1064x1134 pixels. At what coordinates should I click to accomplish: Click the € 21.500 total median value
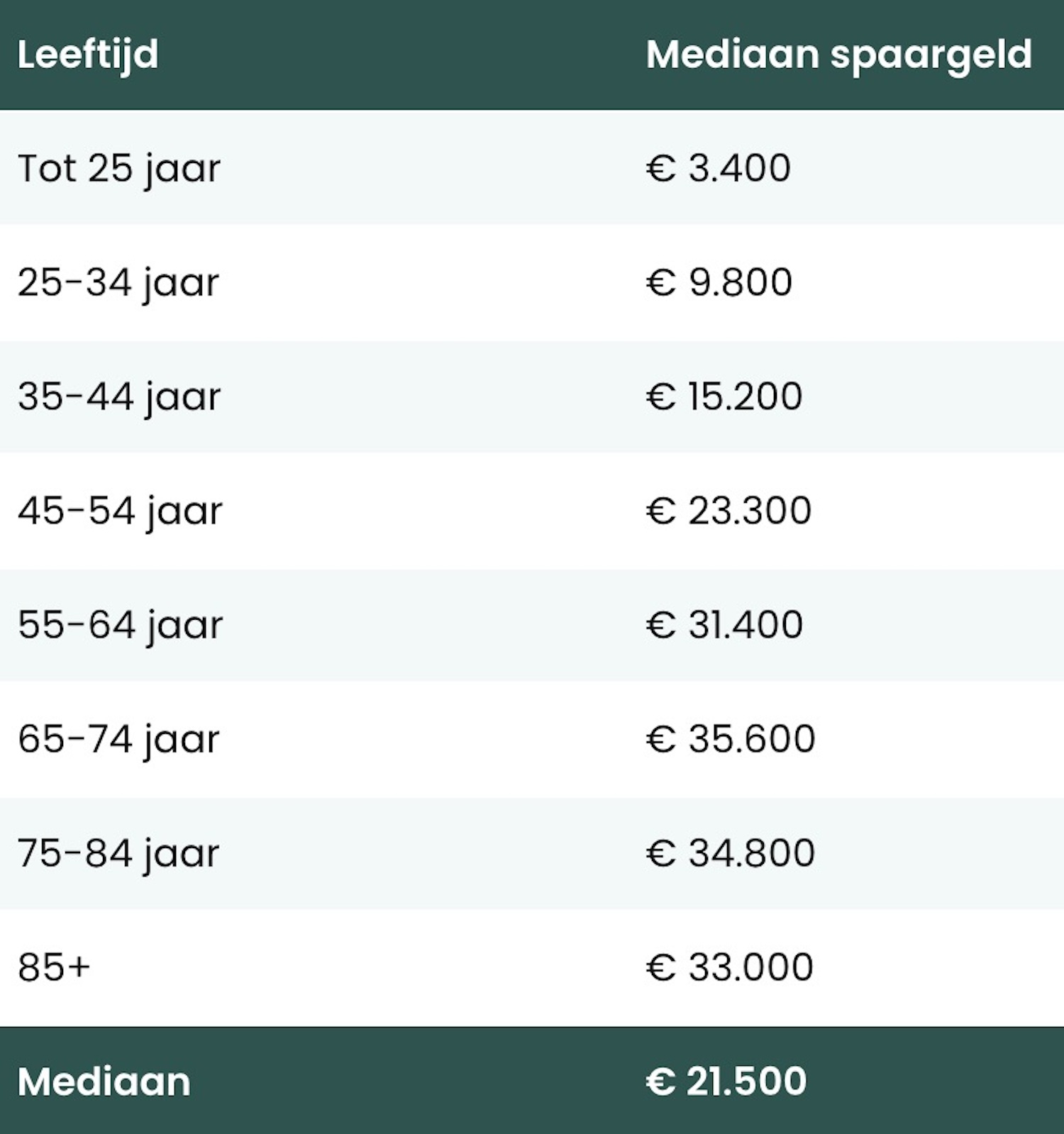point(726,1082)
